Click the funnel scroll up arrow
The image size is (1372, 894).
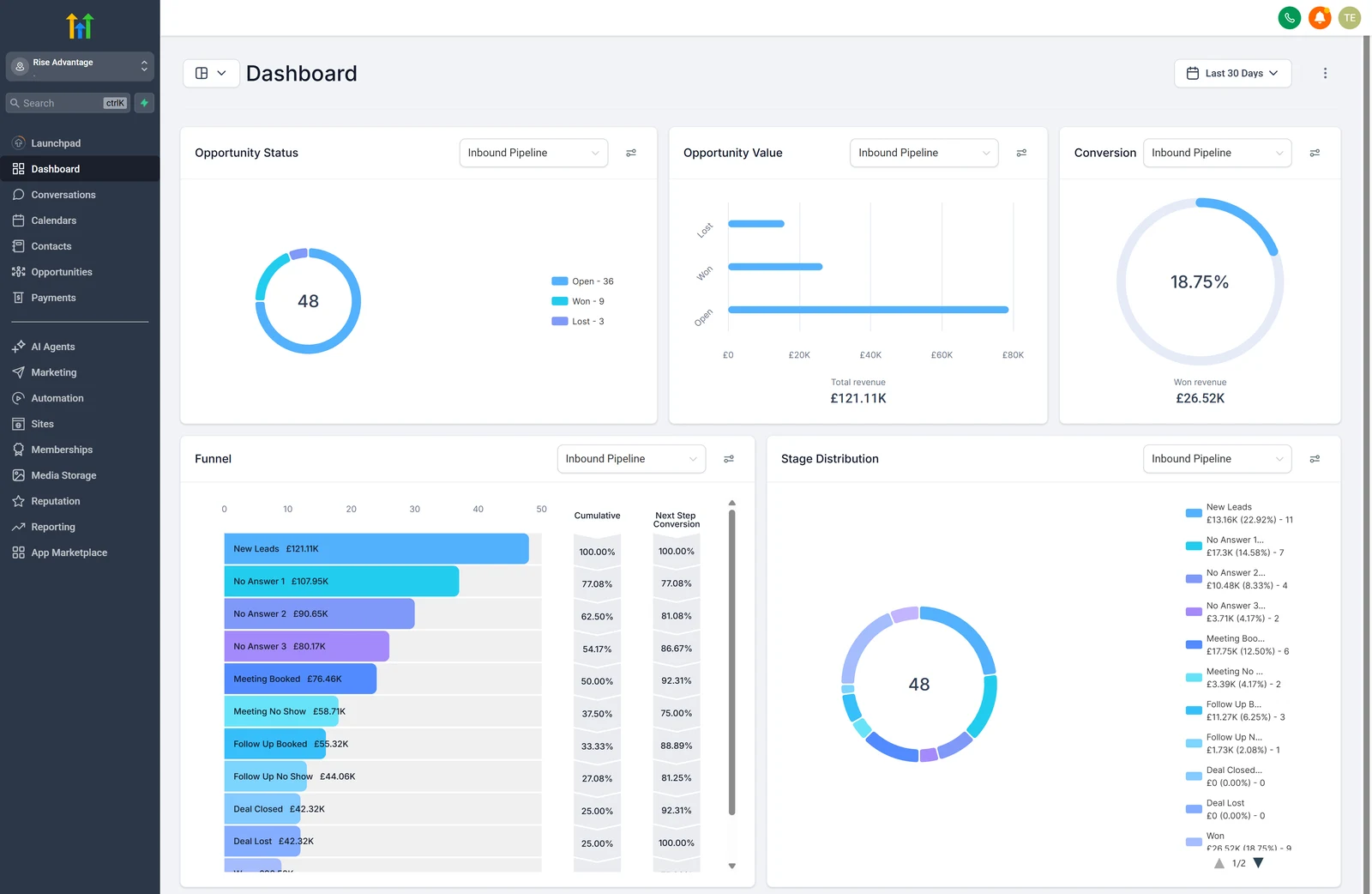point(731,503)
